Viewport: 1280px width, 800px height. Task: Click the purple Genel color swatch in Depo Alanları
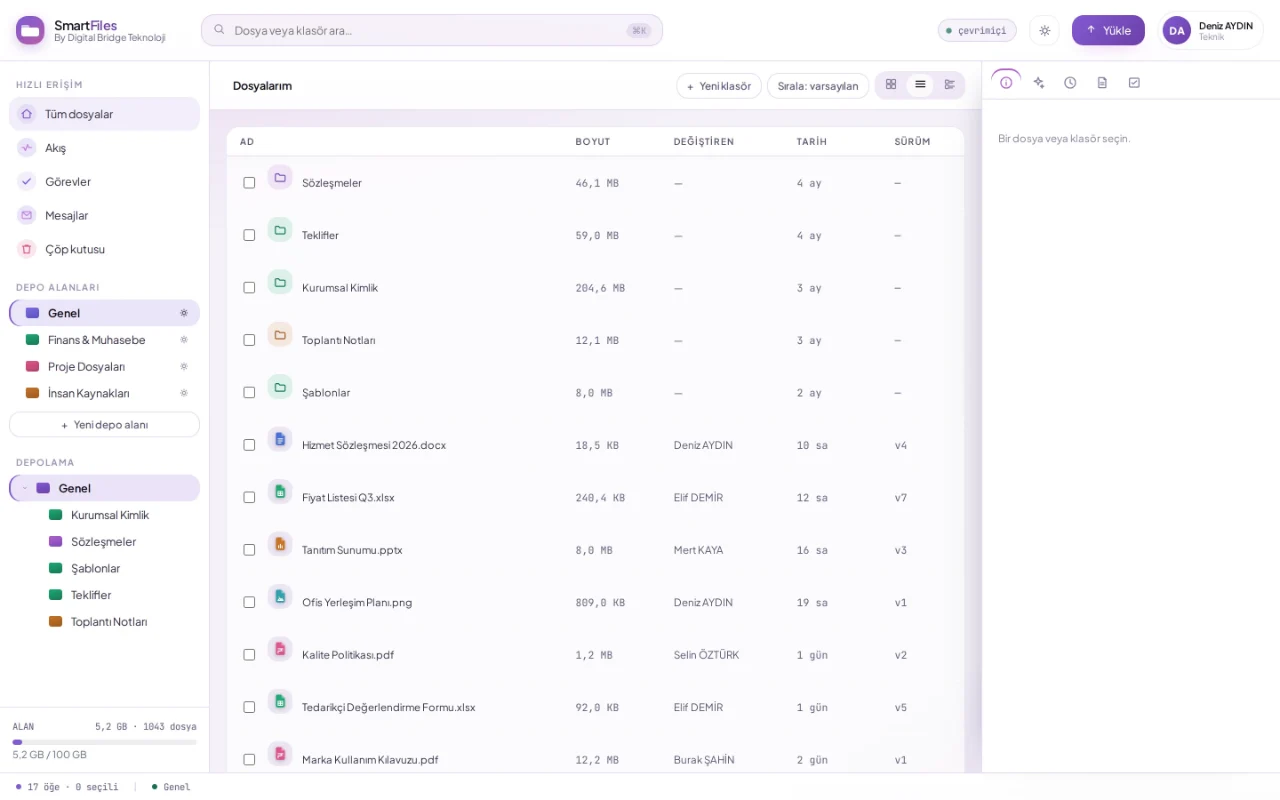coord(32,313)
